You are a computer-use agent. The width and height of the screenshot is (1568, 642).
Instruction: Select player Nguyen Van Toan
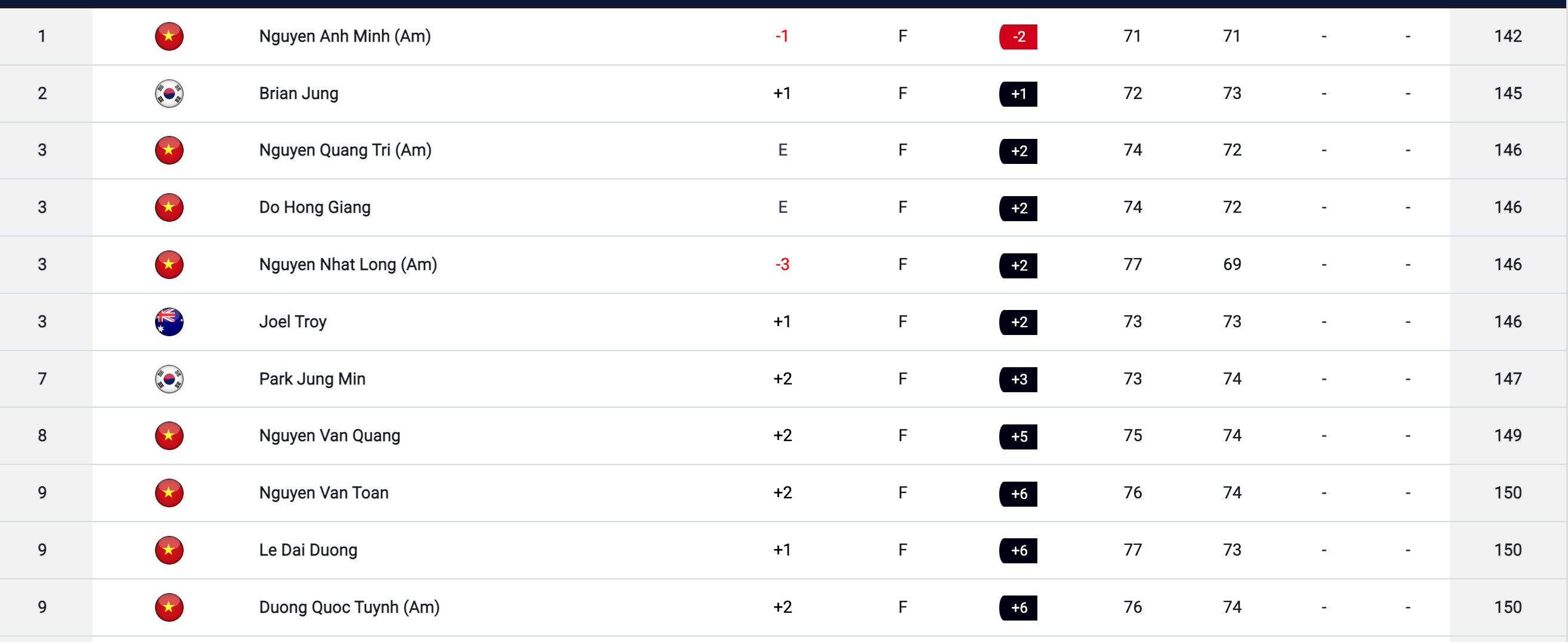pyautogui.click(x=324, y=493)
